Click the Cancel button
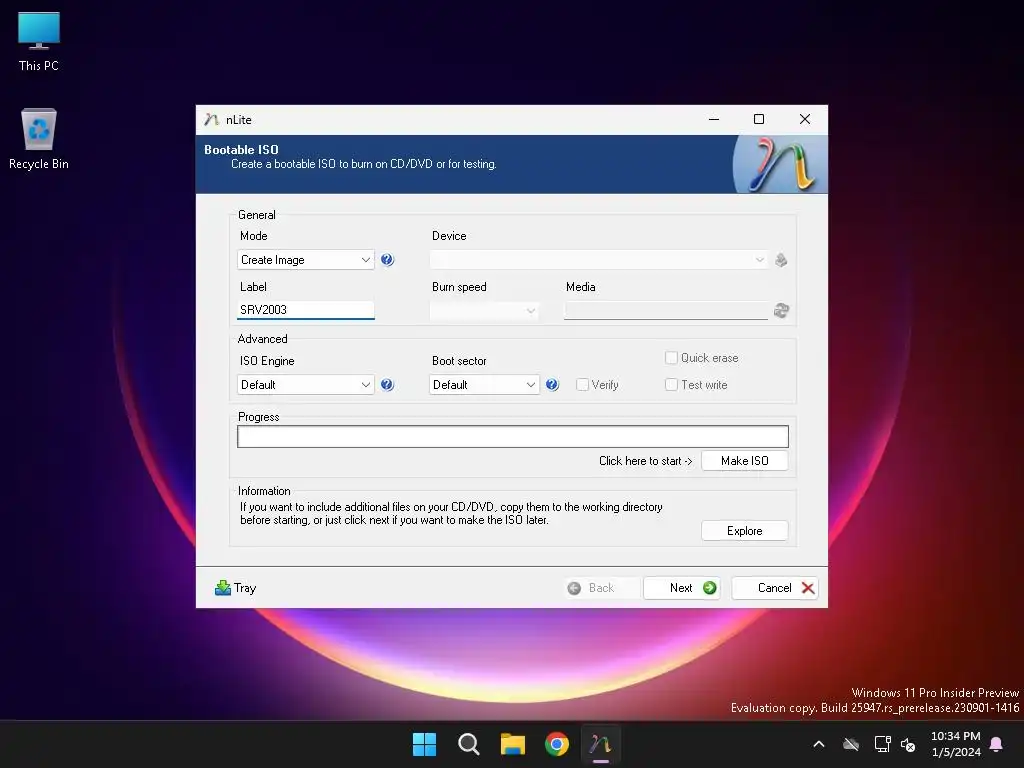Viewport: 1024px width, 768px height. [x=775, y=588]
